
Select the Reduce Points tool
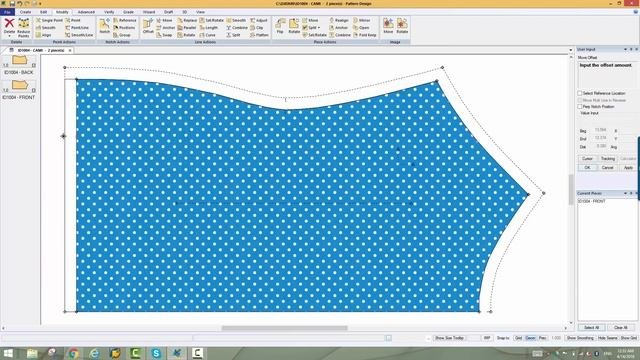(x=24, y=27)
